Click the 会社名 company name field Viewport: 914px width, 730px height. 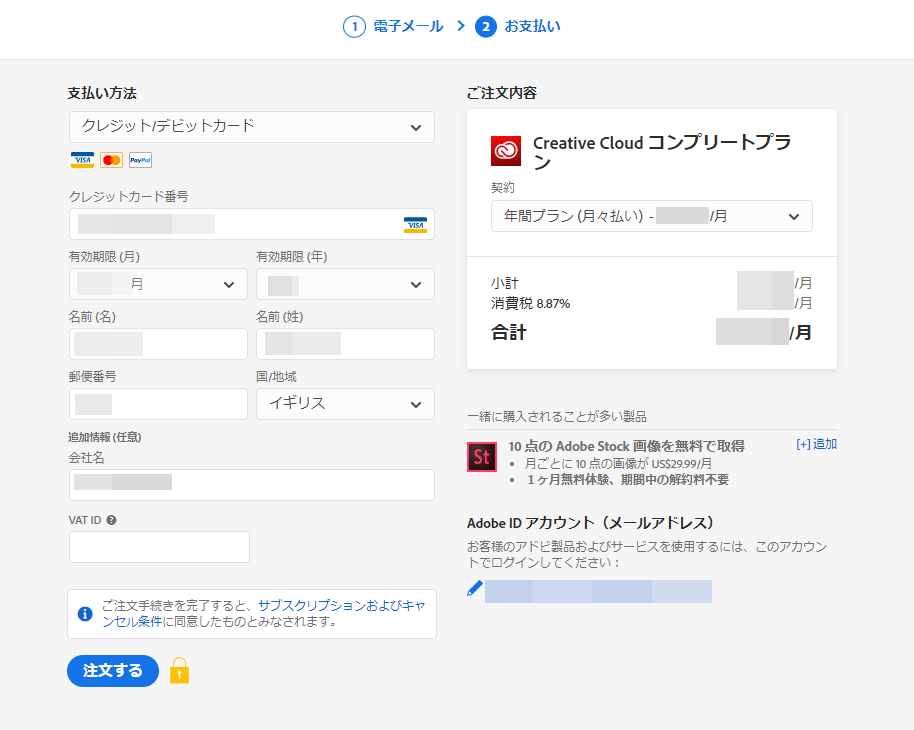click(x=252, y=485)
